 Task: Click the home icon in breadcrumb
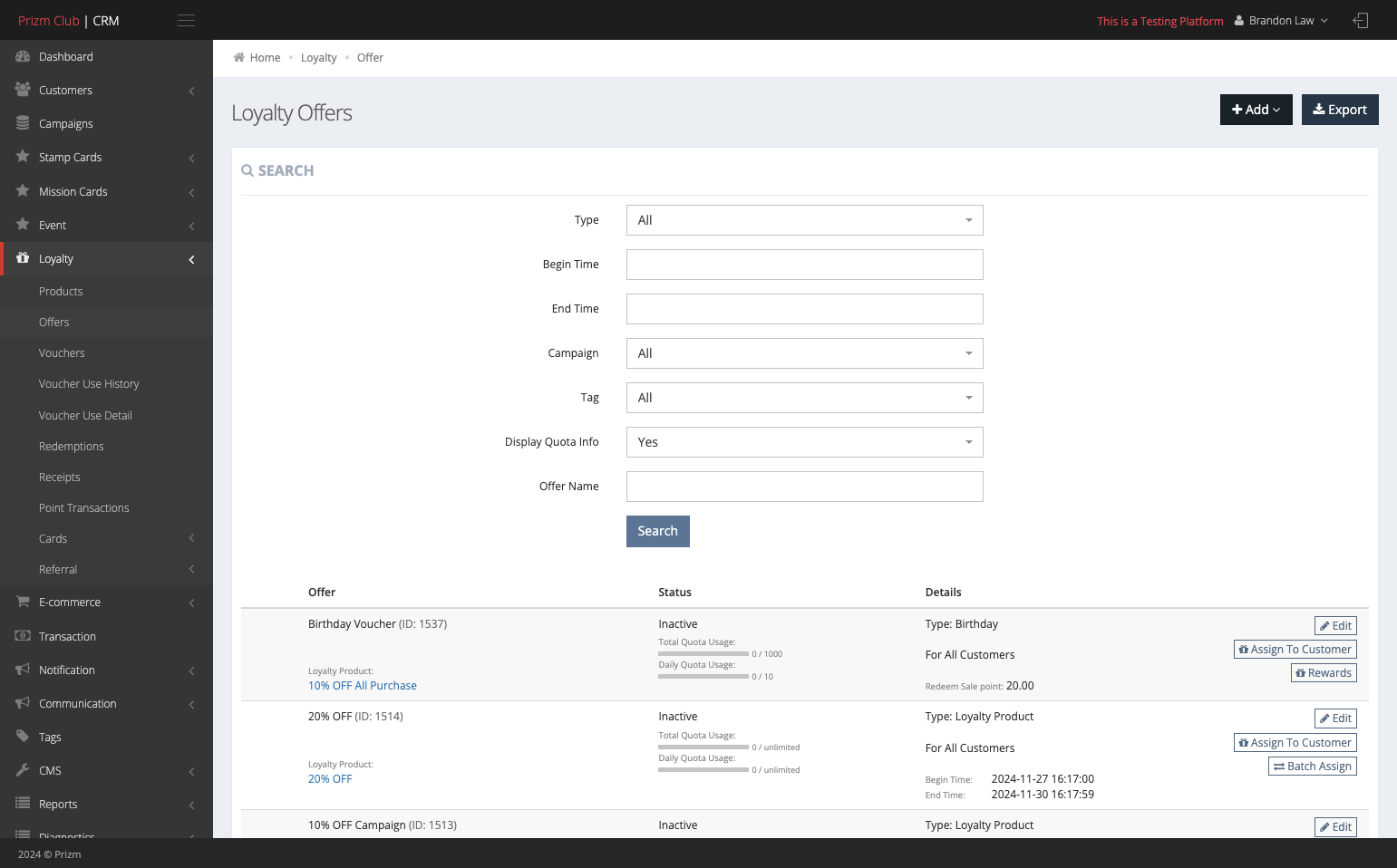point(238,57)
